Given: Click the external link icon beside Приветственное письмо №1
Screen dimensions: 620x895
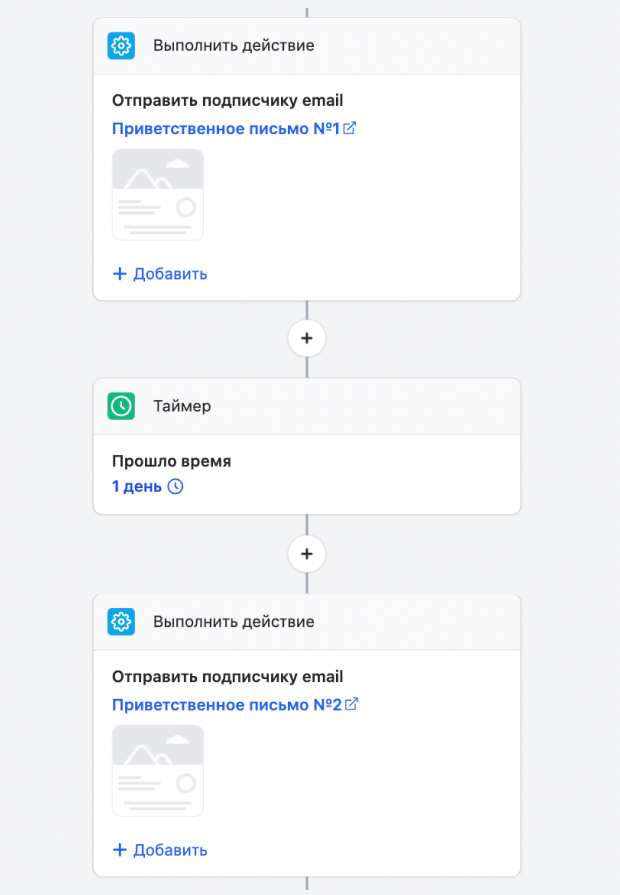Looking at the screenshot, I should [x=350, y=129].
